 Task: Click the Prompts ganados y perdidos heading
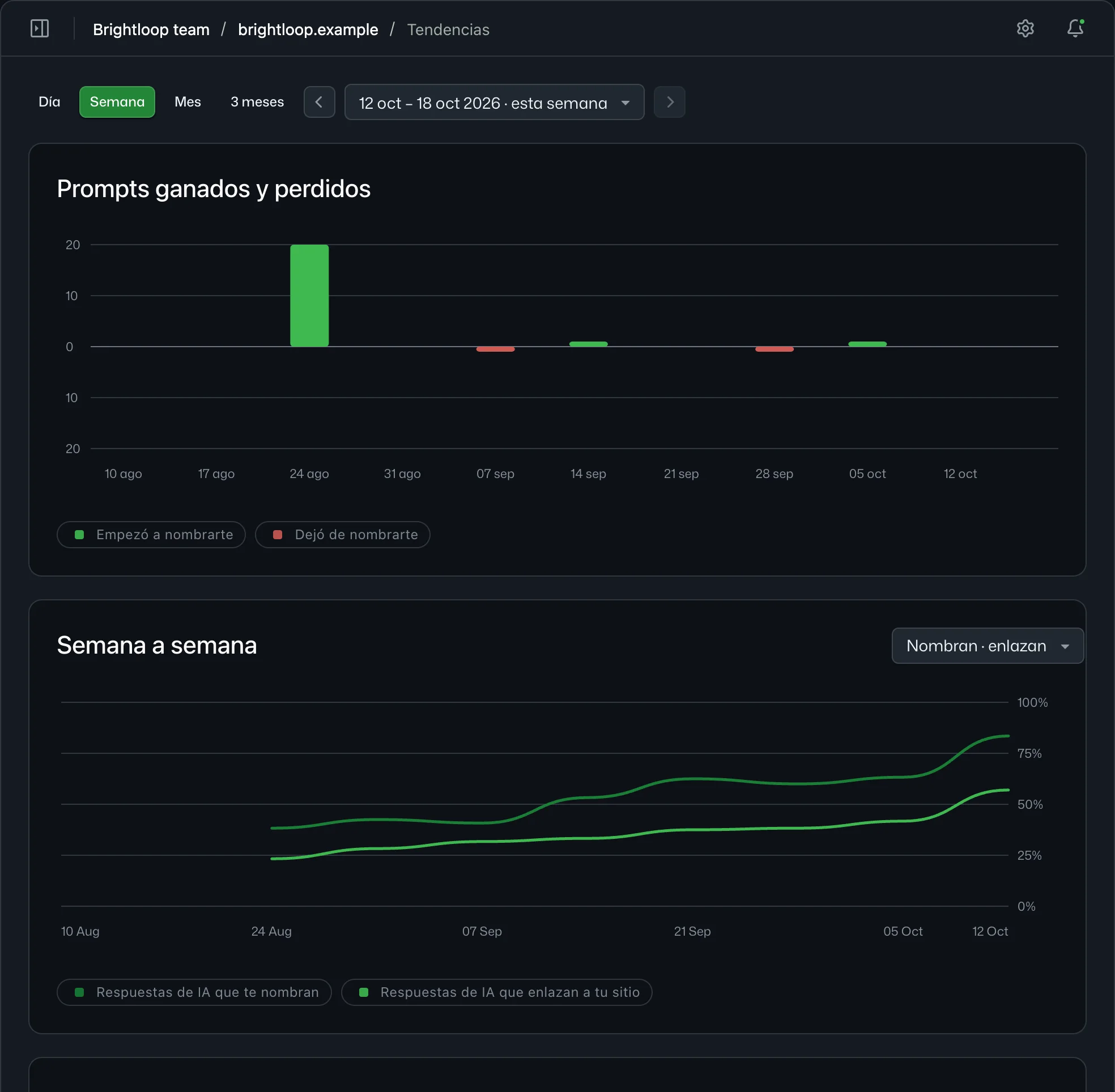pos(214,189)
